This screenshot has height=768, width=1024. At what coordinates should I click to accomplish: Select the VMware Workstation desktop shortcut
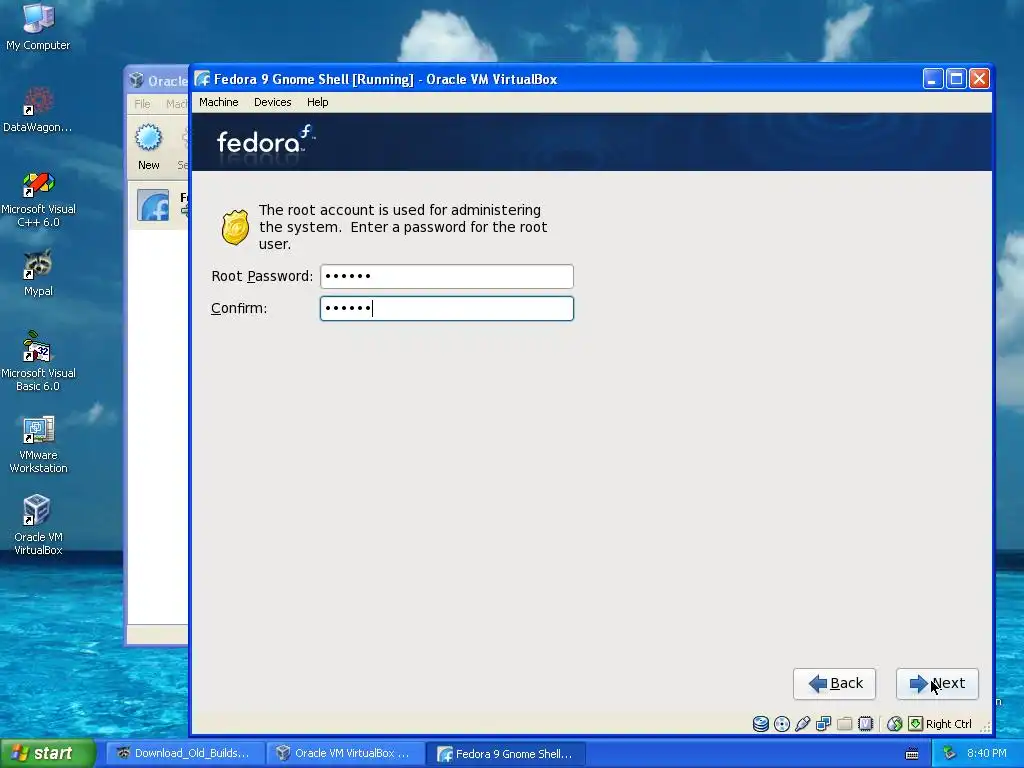point(38,444)
